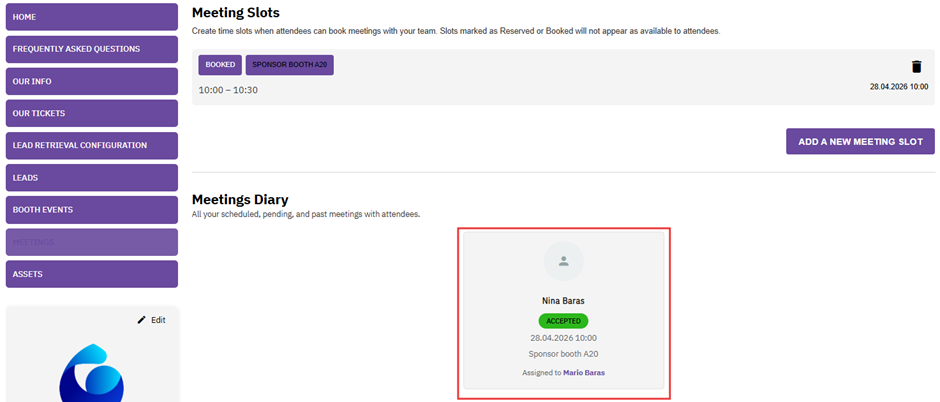Open Booth Events in sidebar

[91, 210]
